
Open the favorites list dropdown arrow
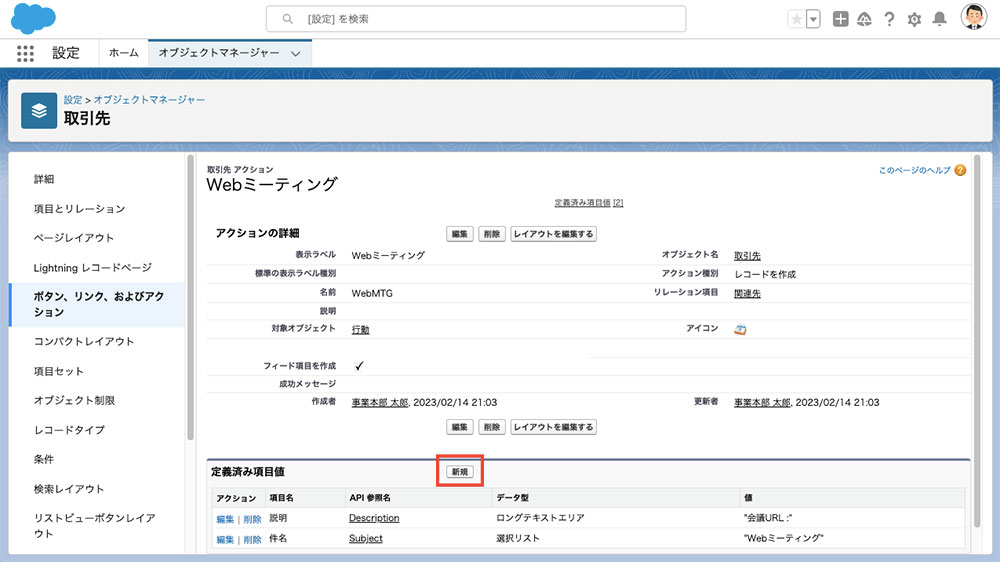[x=813, y=19]
